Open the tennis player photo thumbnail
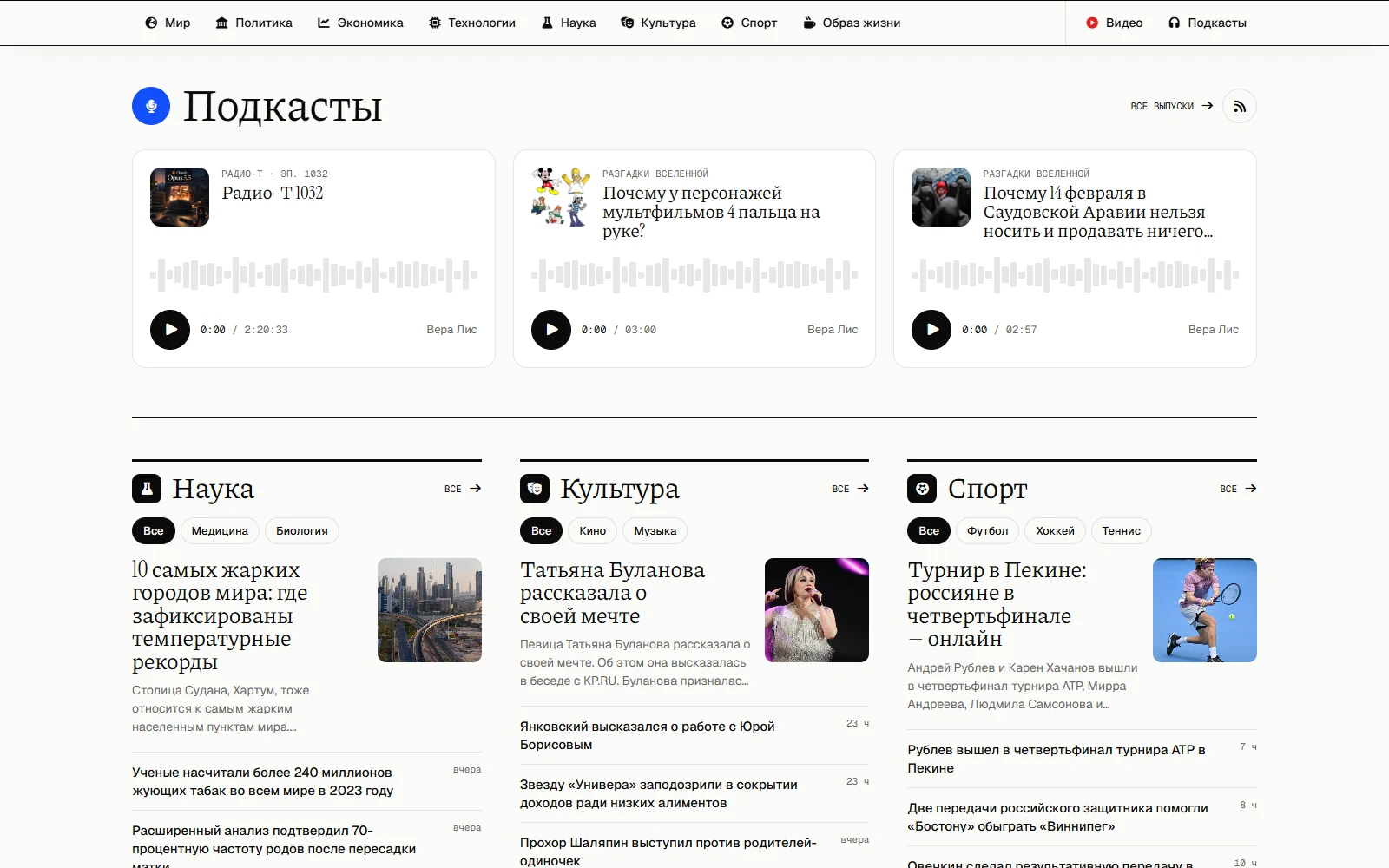 (x=1205, y=610)
